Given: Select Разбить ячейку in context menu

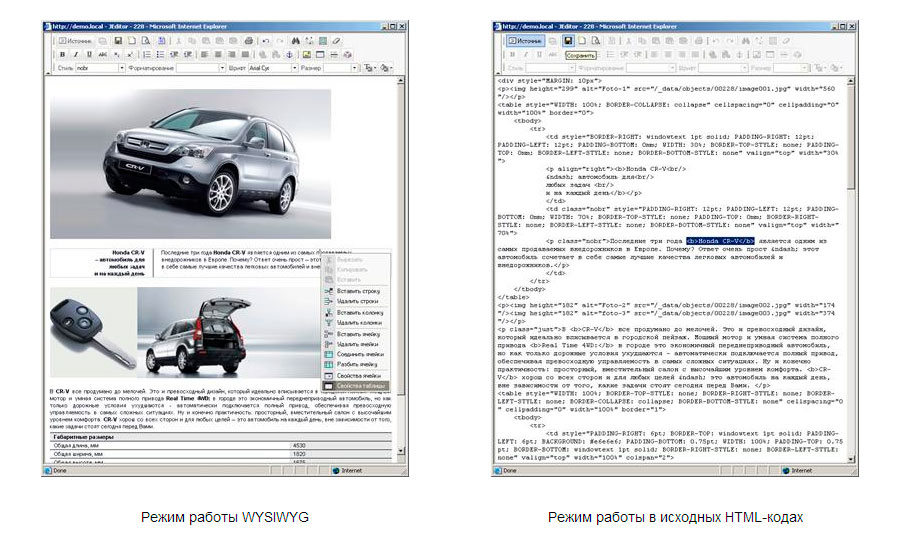Looking at the screenshot, I should (356, 365).
